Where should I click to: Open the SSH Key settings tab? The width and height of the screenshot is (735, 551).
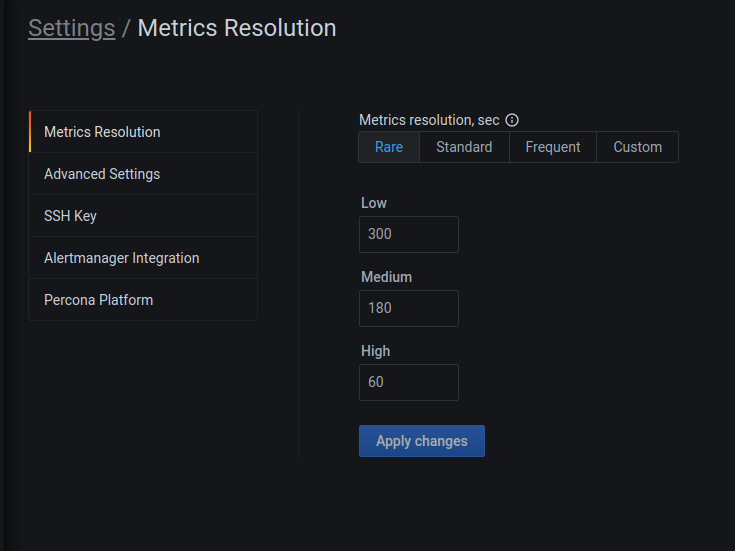tap(70, 216)
